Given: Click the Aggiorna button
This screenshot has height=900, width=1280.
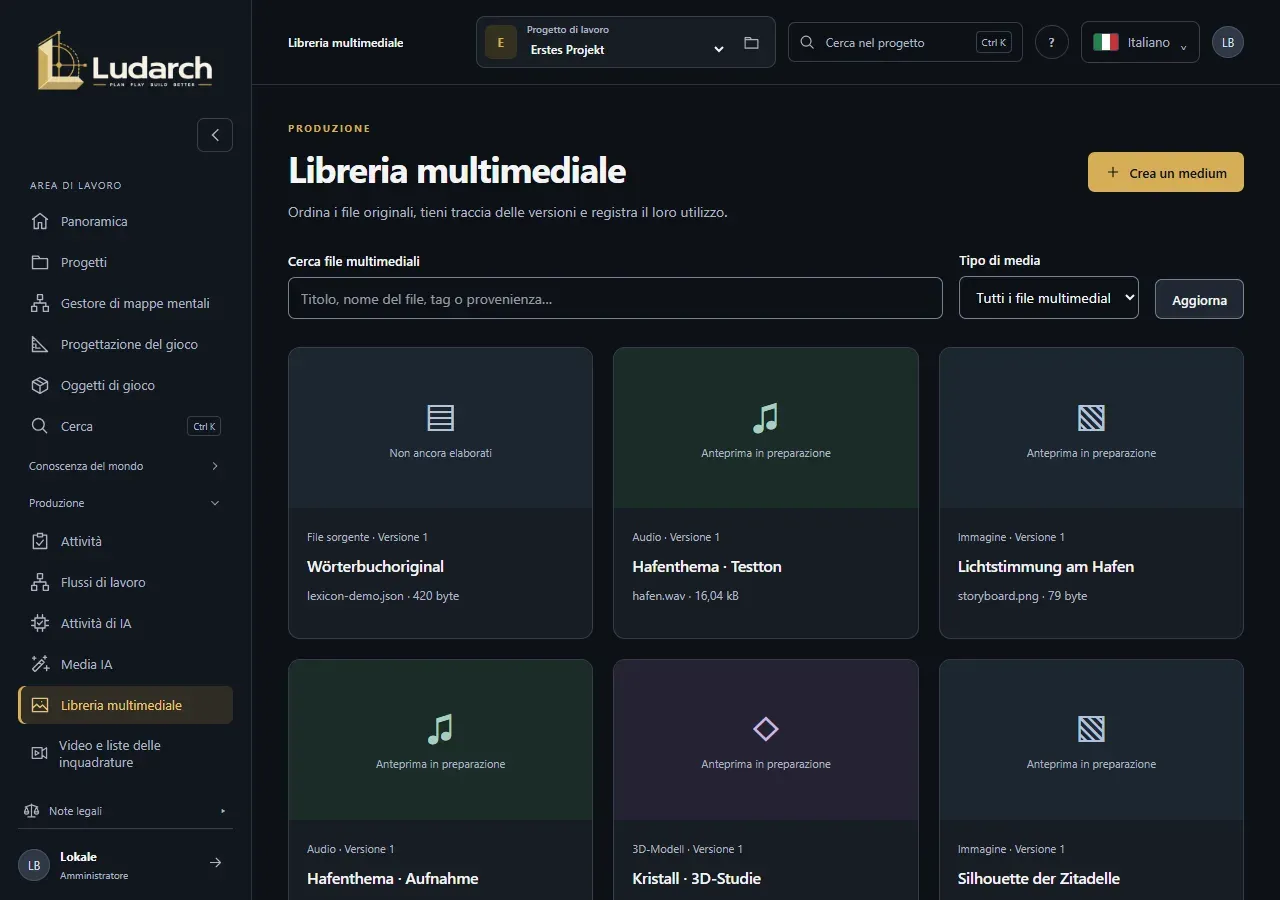Looking at the screenshot, I should [1199, 299].
